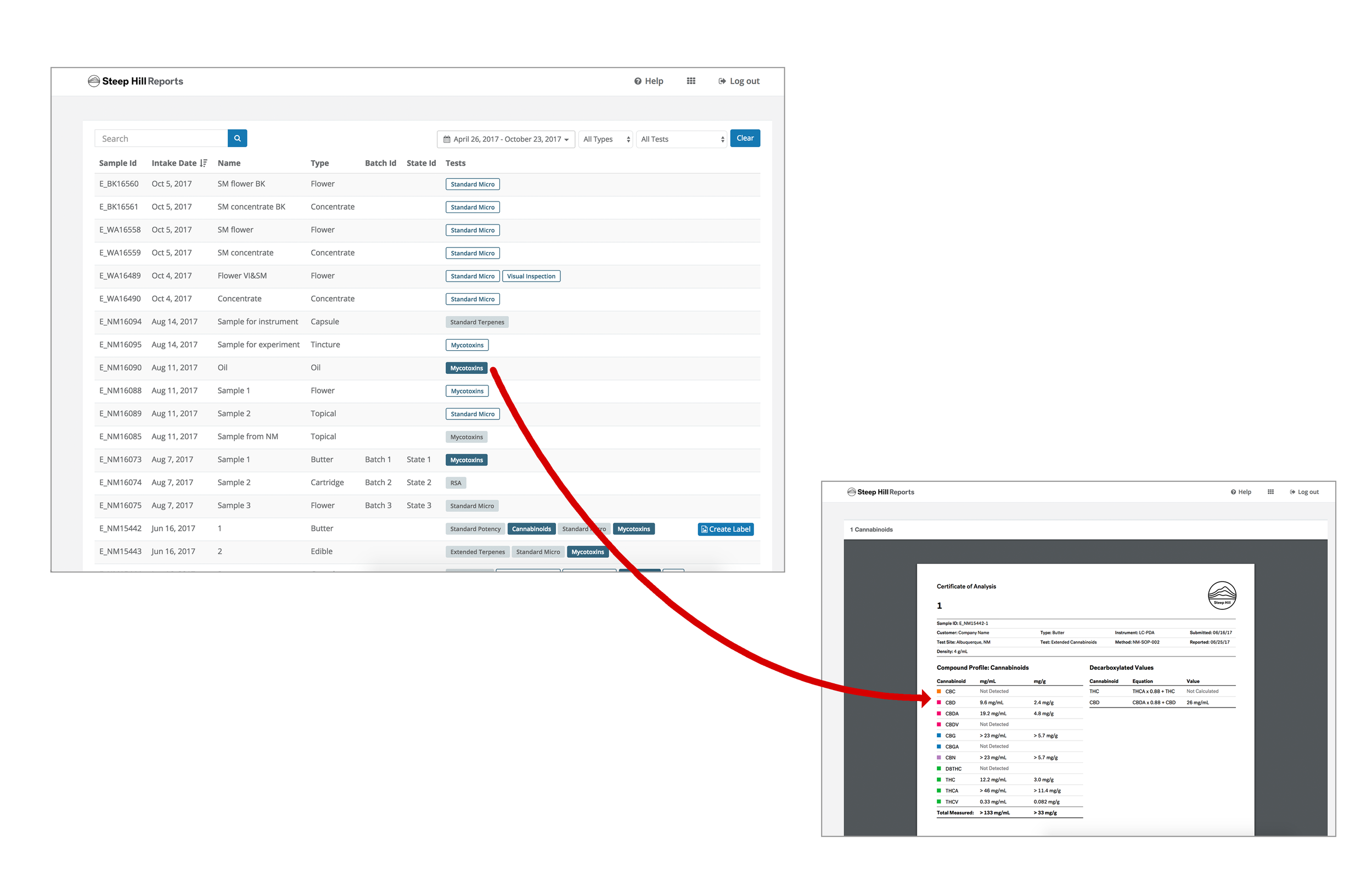Click the Clear filters button
Viewport: 1372px width, 875px height.
tap(745, 138)
